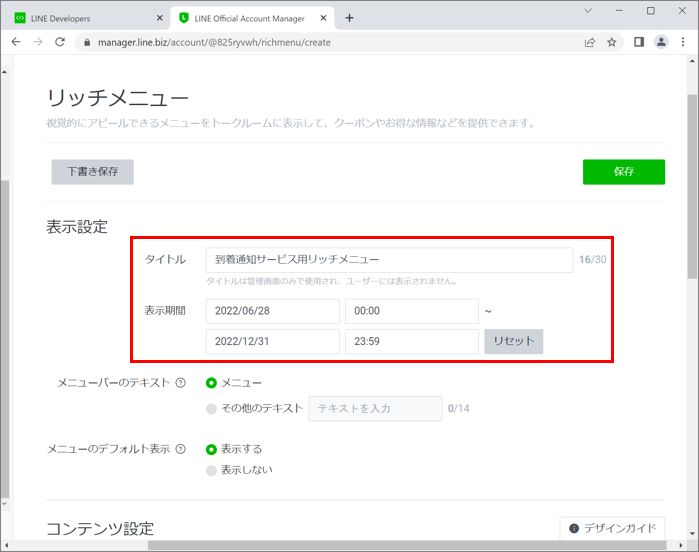This screenshot has width=699, height=552.
Task: Click the 表示設定 section heading
Action: click(x=77, y=227)
